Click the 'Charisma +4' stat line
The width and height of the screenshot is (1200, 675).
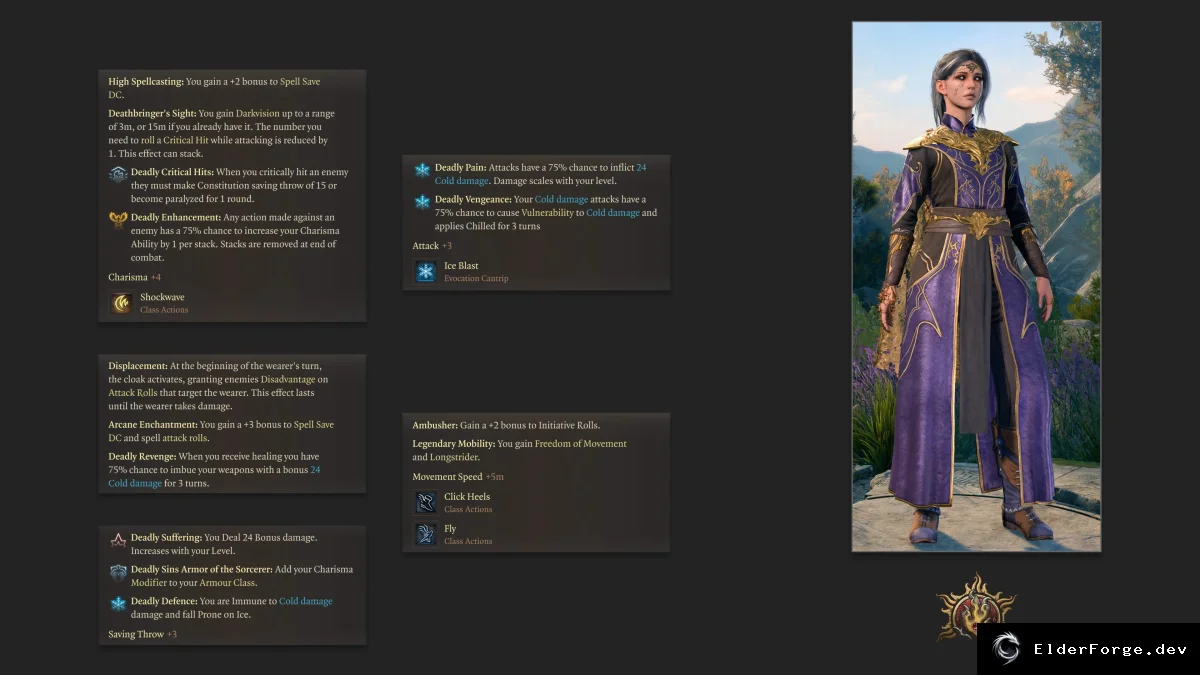[135, 277]
